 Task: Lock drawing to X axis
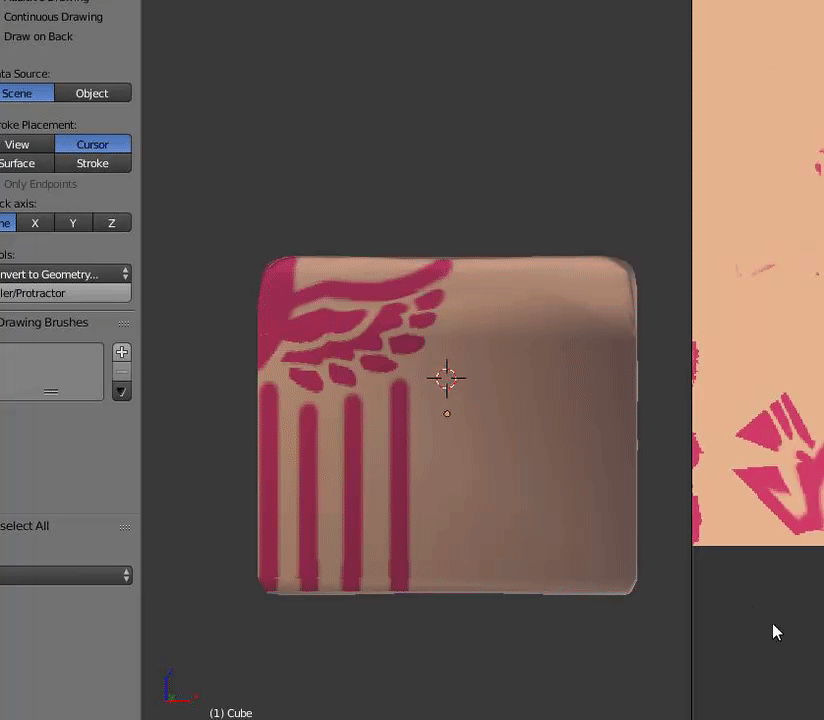(x=35, y=223)
